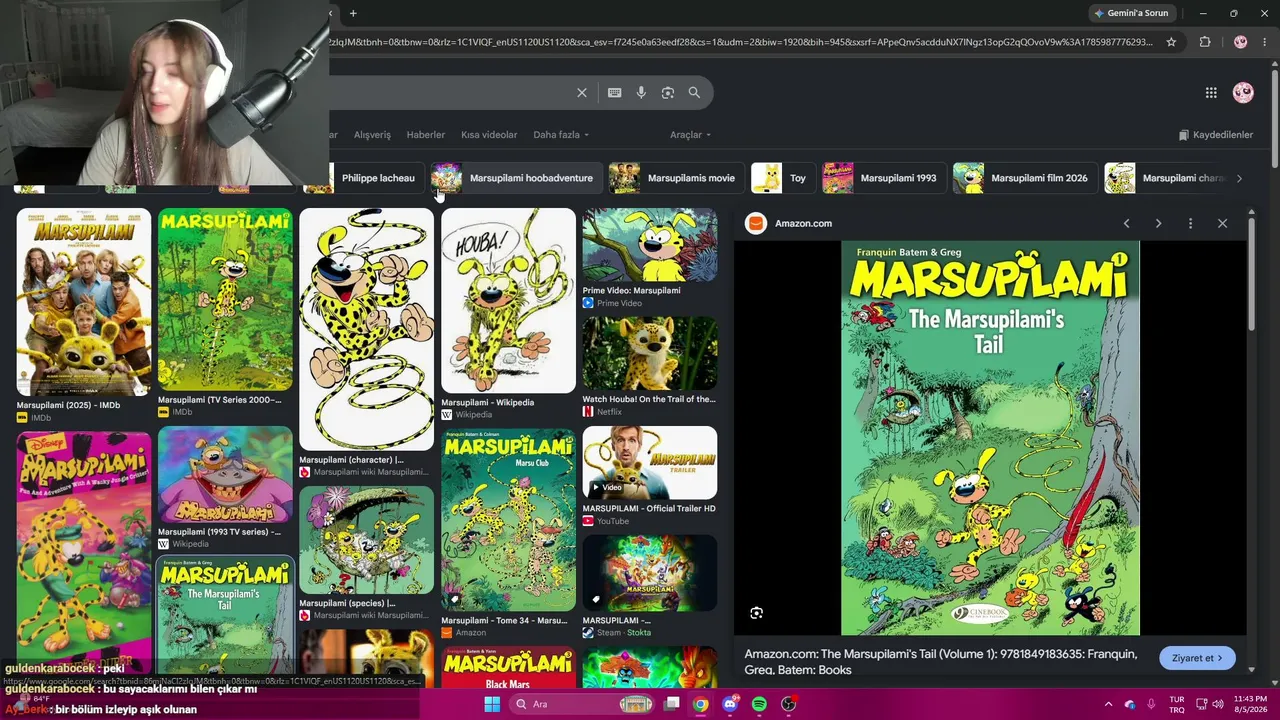Open Marsupilami (2025) IMDb poster thumbnail
This screenshot has width=1280, height=720.
tap(84, 302)
